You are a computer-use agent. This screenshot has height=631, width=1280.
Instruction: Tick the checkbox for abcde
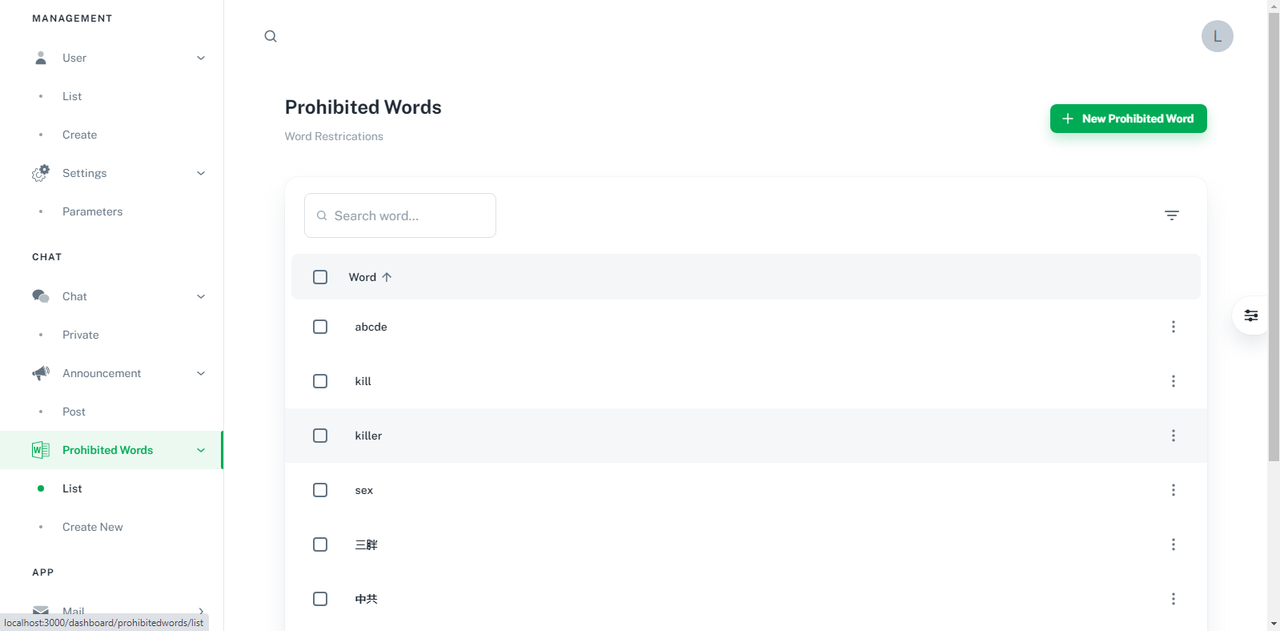pos(320,327)
